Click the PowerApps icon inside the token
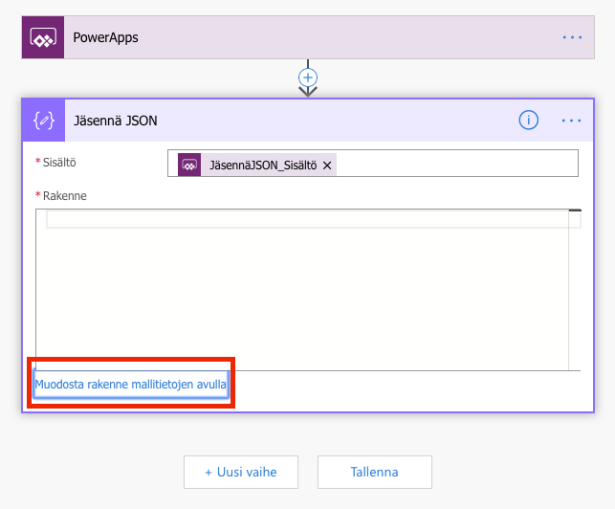The image size is (615, 509). click(x=189, y=164)
